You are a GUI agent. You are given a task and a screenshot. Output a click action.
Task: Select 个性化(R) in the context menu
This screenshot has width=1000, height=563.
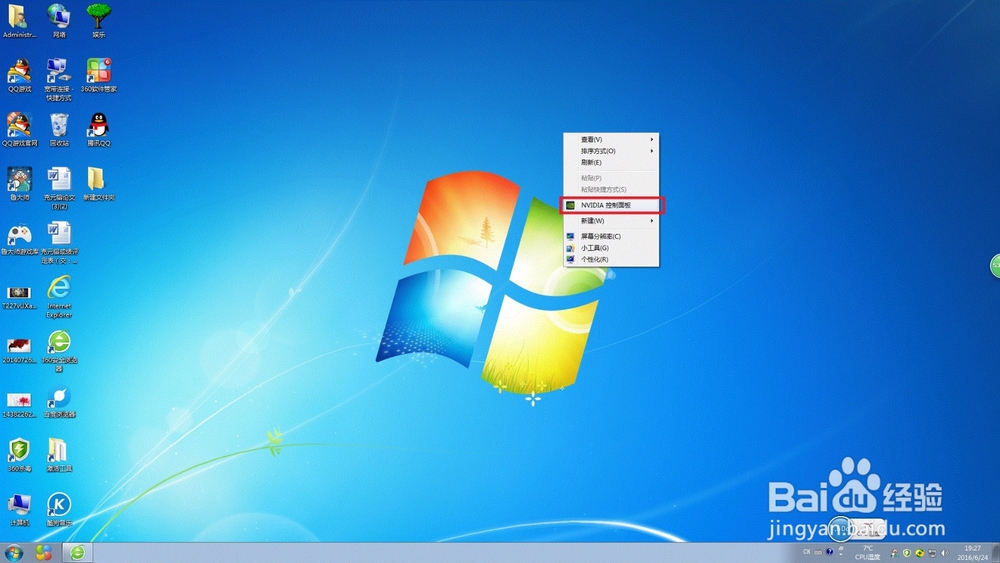click(611, 260)
